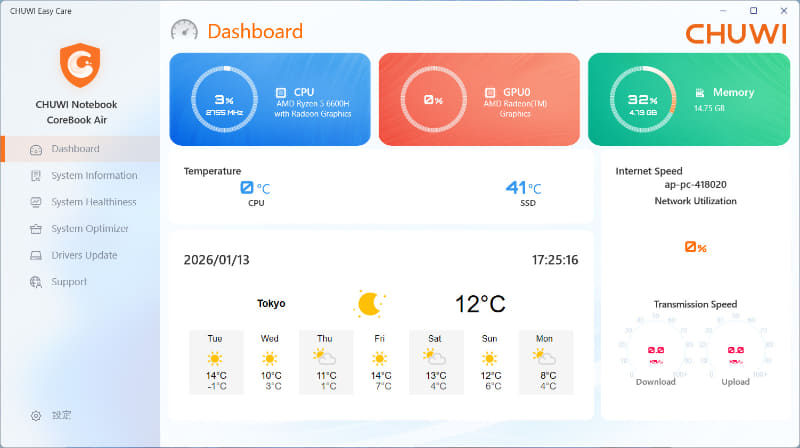Click the AMD Ryzen 5 6600H text
The width and height of the screenshot is (800, 448).
(x=313, y=104)
